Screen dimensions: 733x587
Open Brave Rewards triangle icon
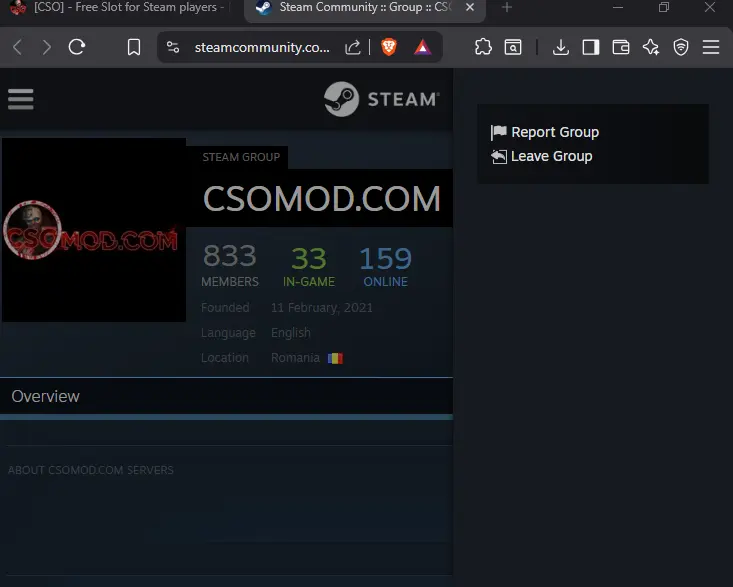[x=423, y=47]
